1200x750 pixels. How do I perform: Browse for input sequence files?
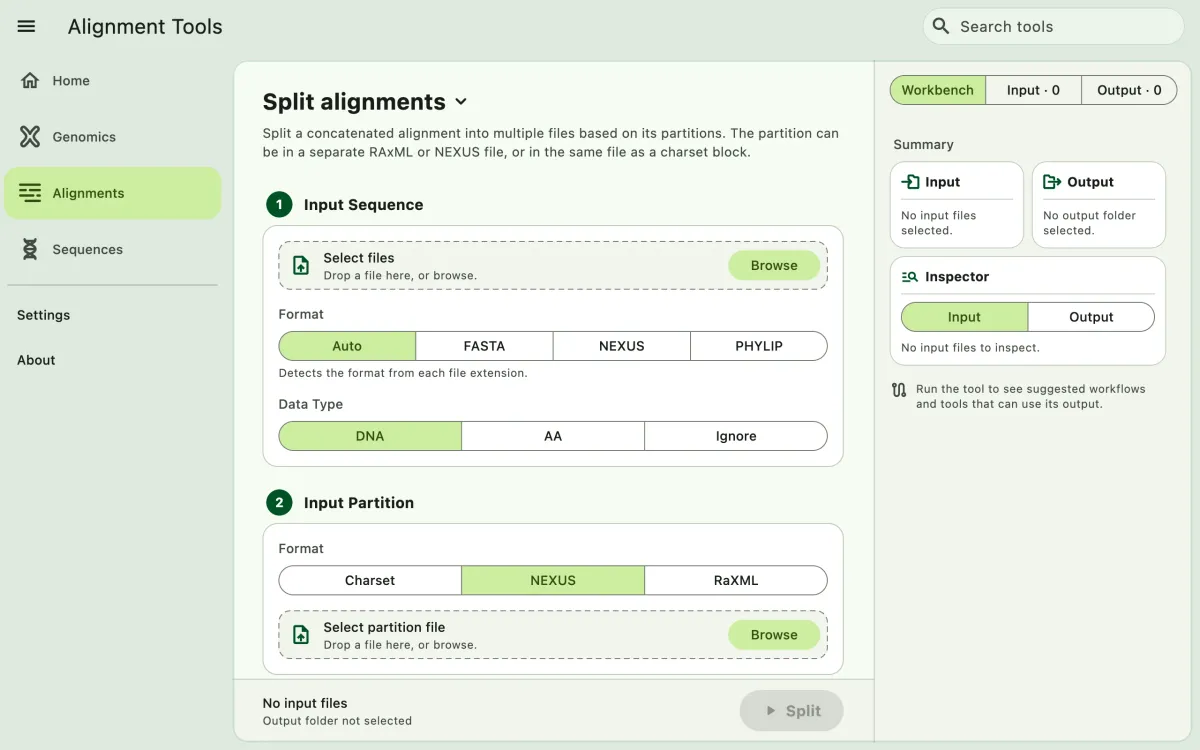point(774,265)
